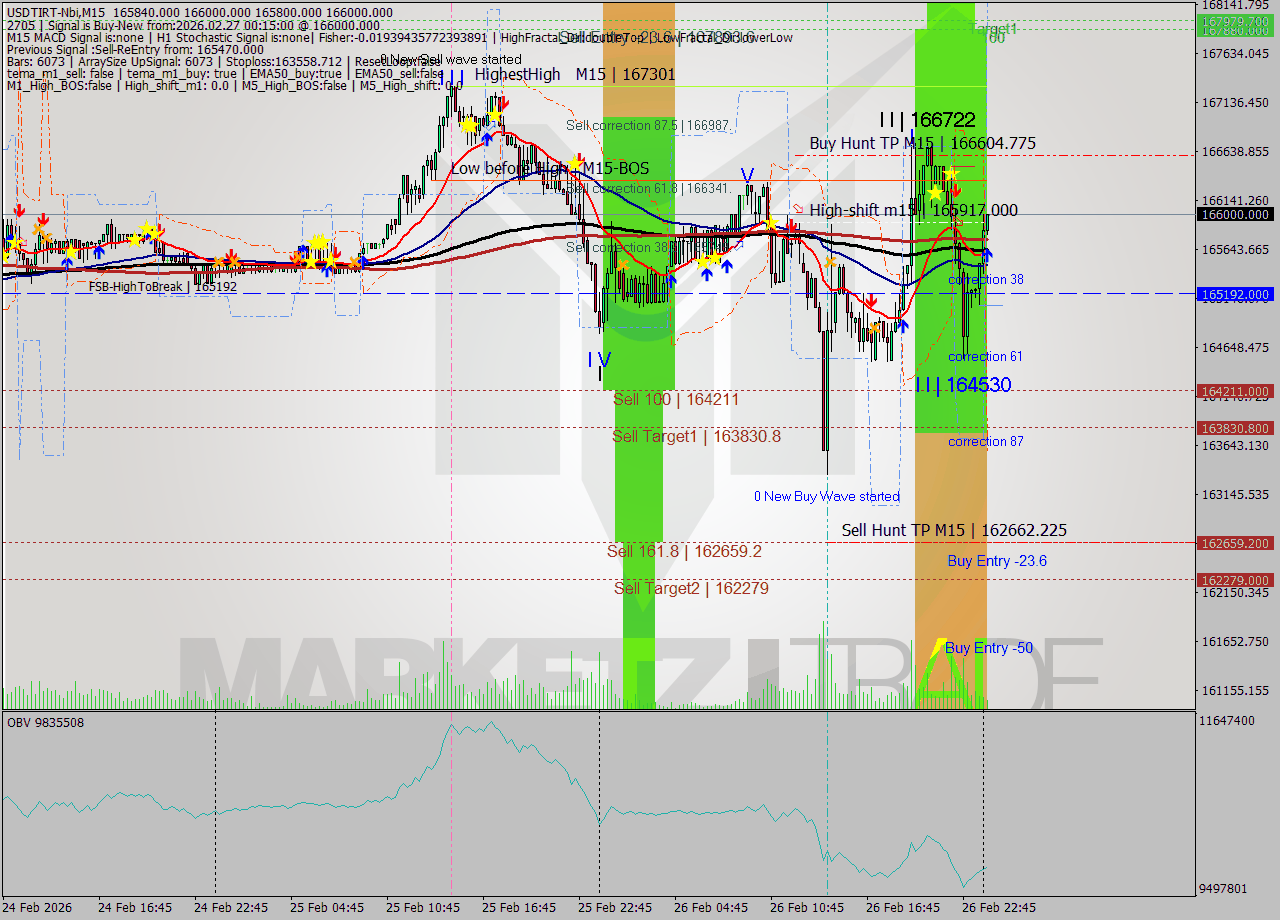Select the red sell arrow above the chart peak
The height and width of the screenshot is (920, 1280).
coord(503,101)
